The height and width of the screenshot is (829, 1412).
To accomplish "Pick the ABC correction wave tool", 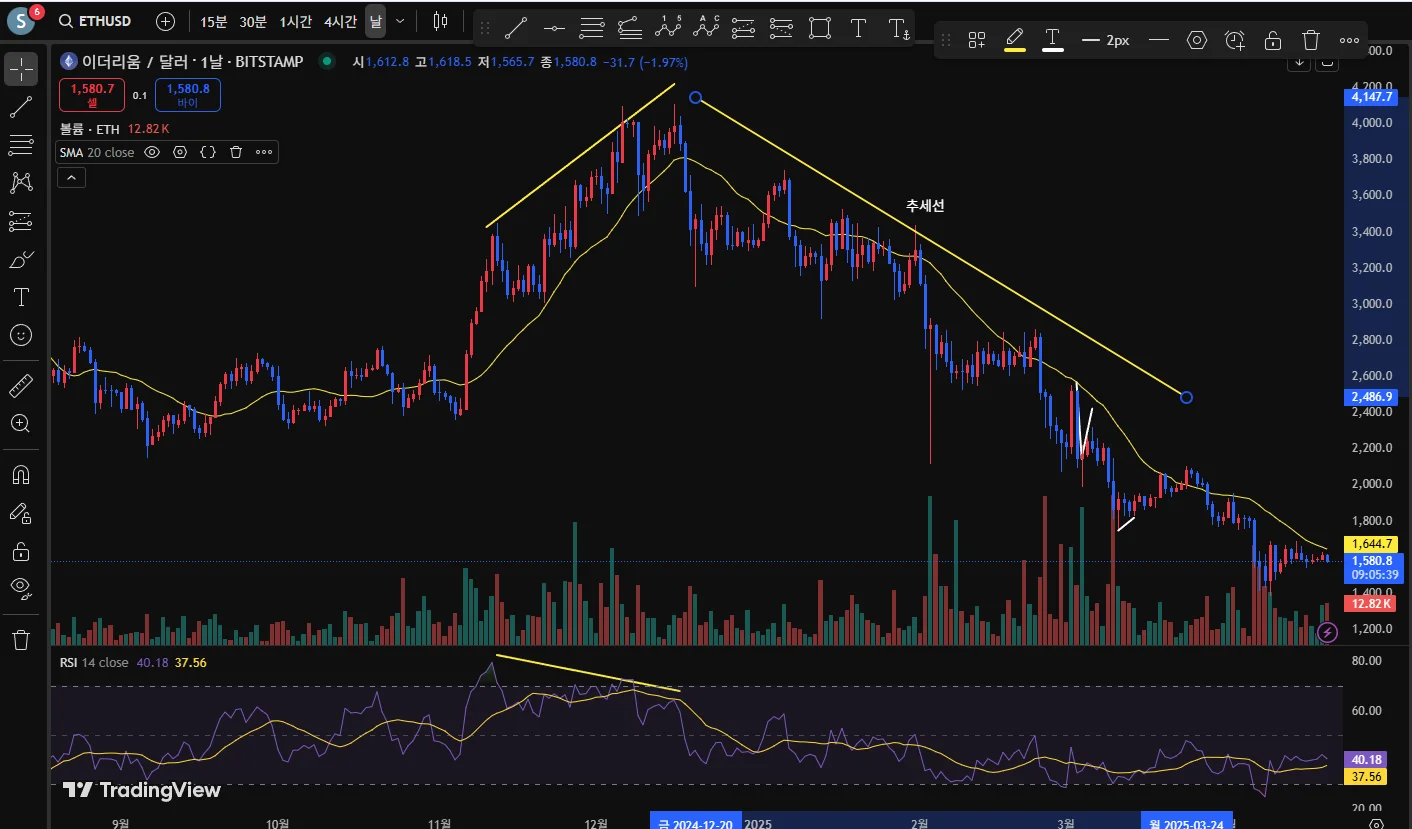I will point(706,28).
